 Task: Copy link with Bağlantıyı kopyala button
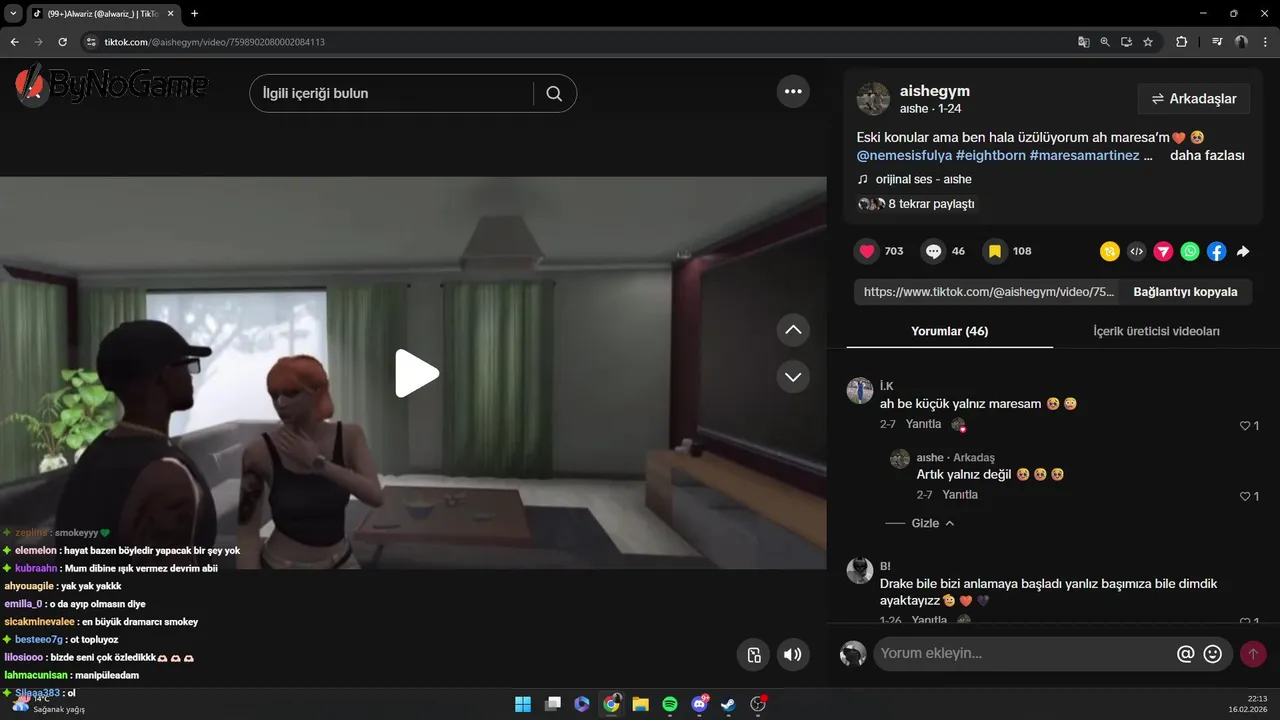point(1185,292)
